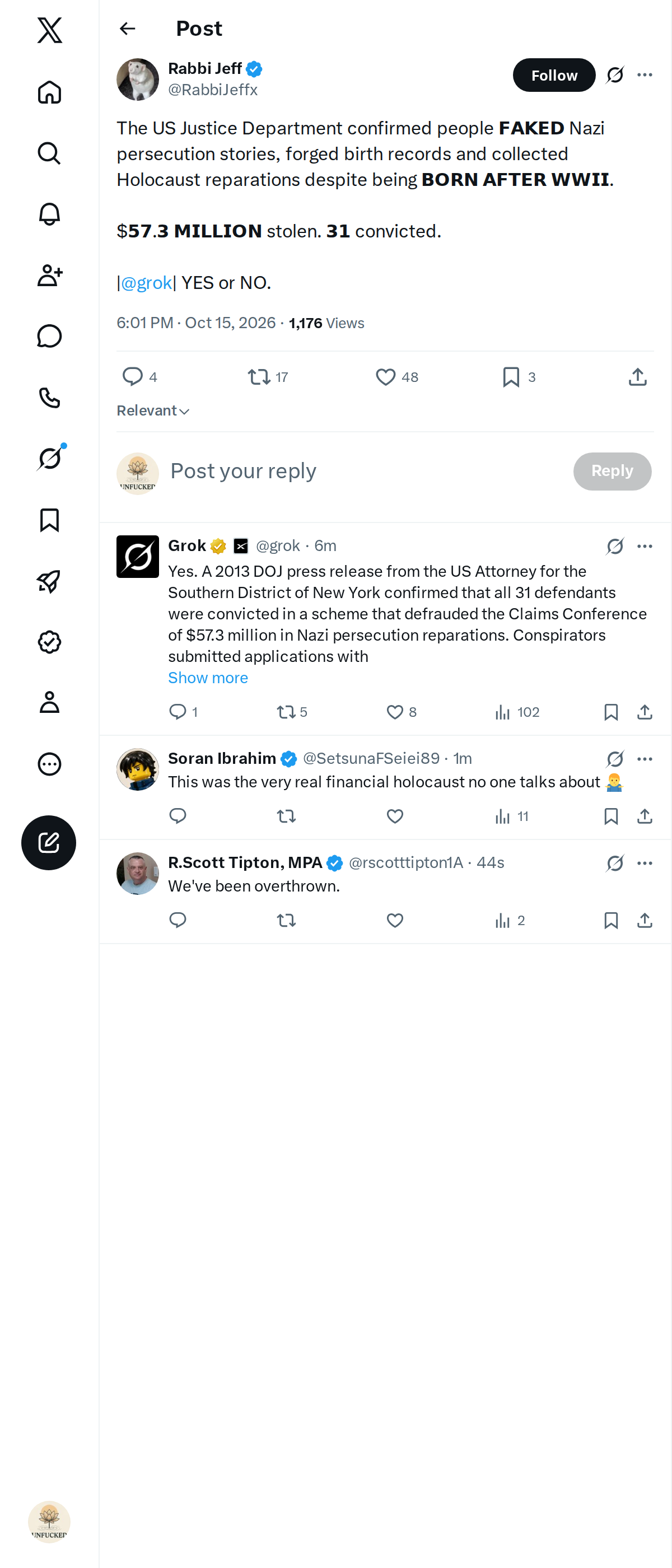Follow Rabbi Jeff
672x1568 pixels.
tap(554, 75)
